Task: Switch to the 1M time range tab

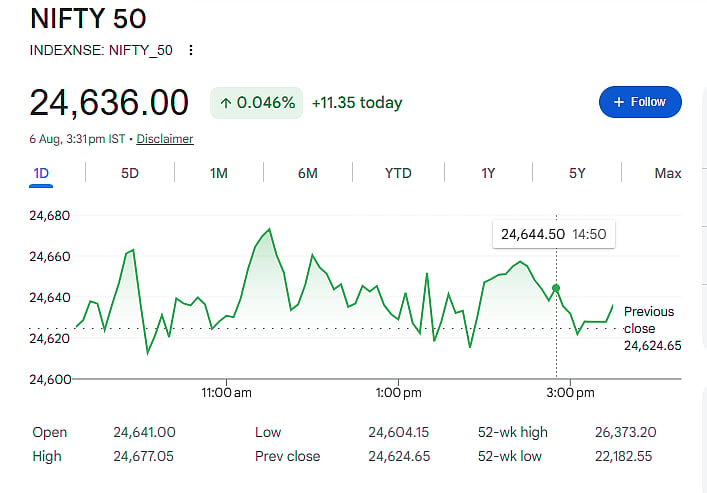Action: [219, 173]
